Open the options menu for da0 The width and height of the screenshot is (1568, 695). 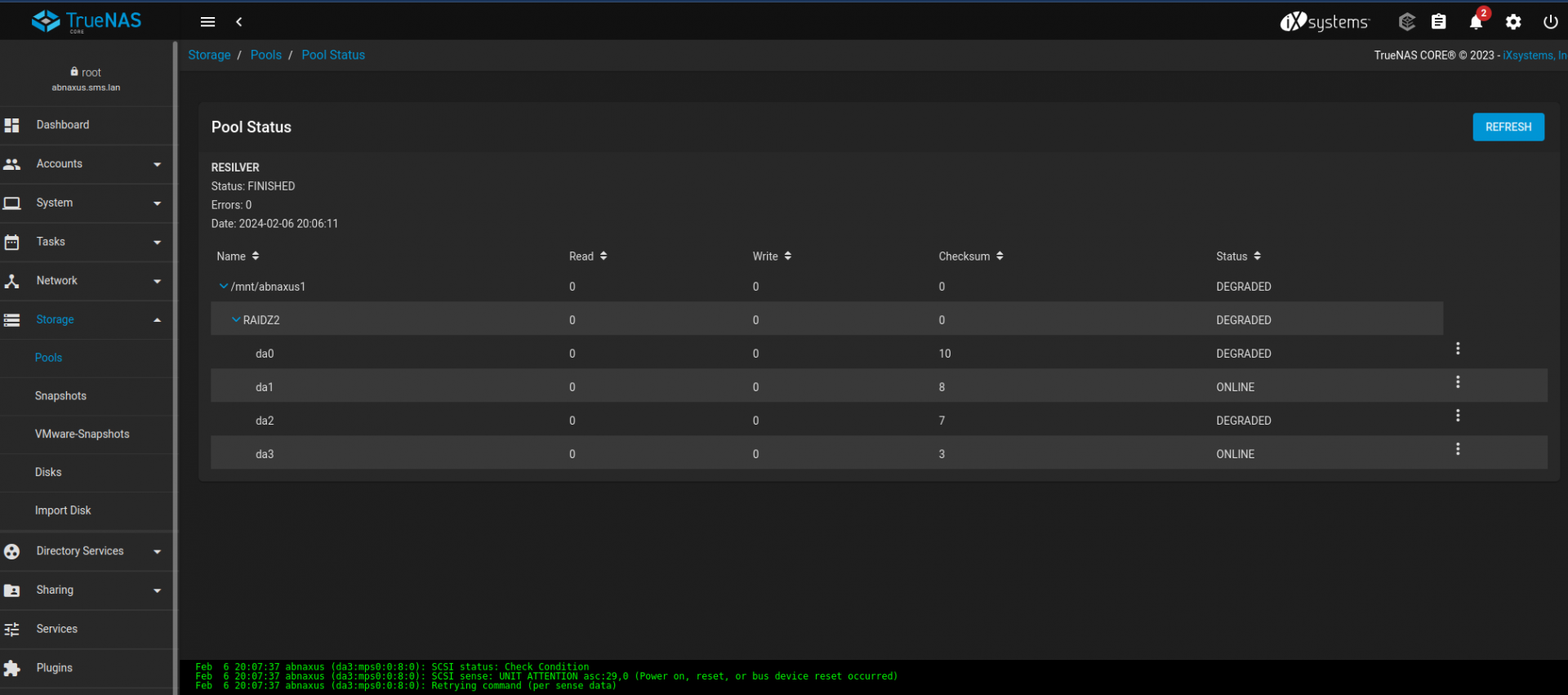[x=1458, y=349]
